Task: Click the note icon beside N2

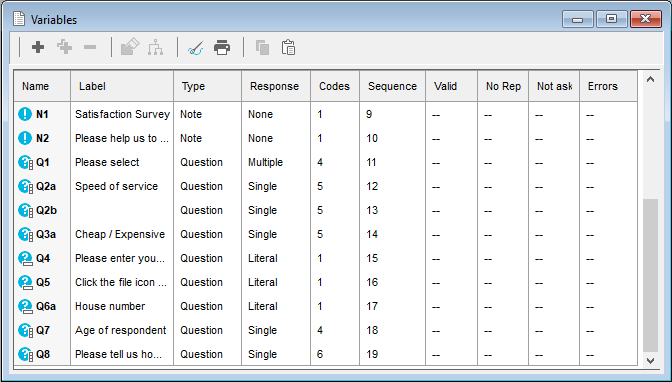Action: click(x=25, y=138)
